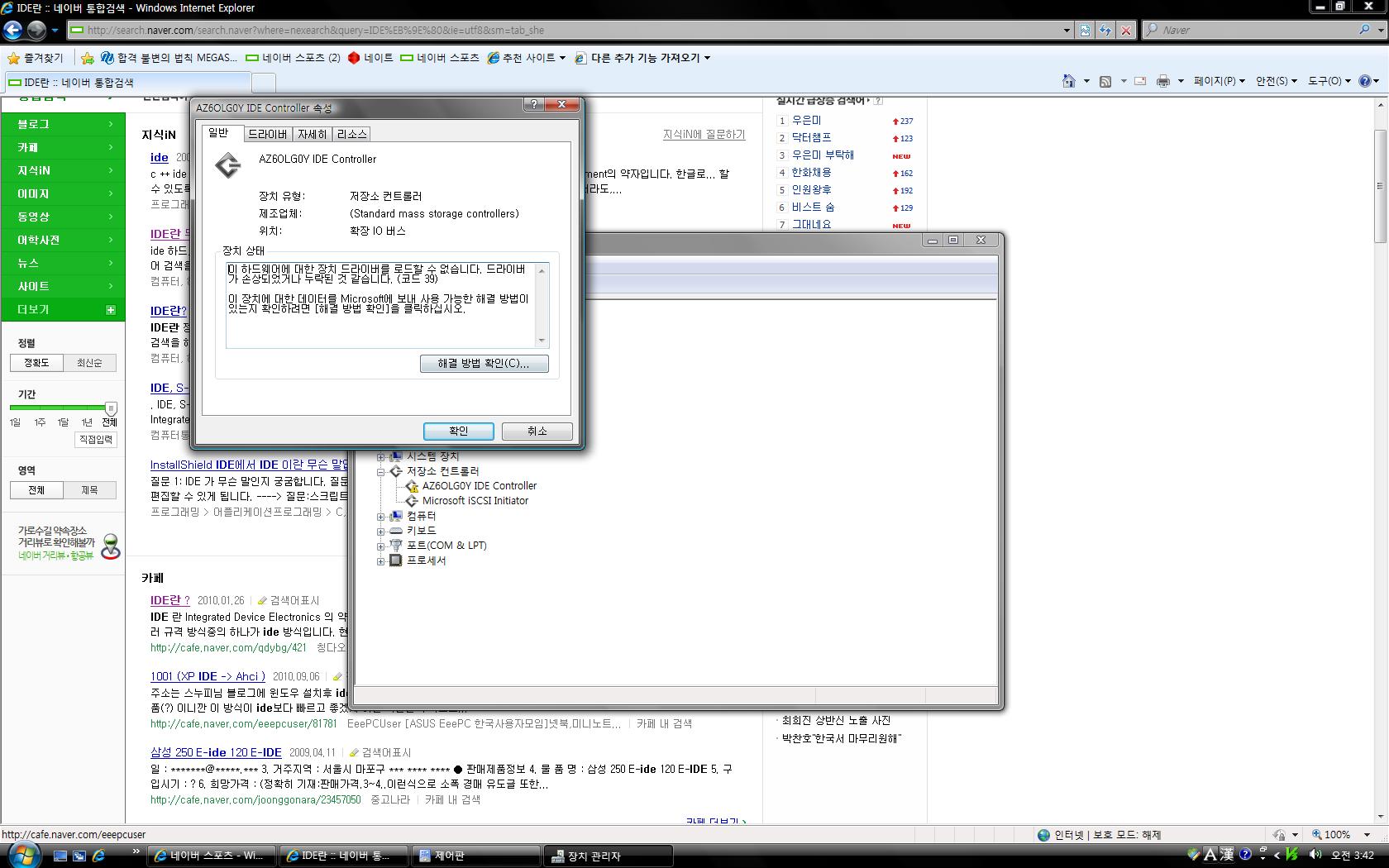Click the switch between windows quick launch icon
The height and width of the screenshot is (868, 1389).
coord(79,856)
